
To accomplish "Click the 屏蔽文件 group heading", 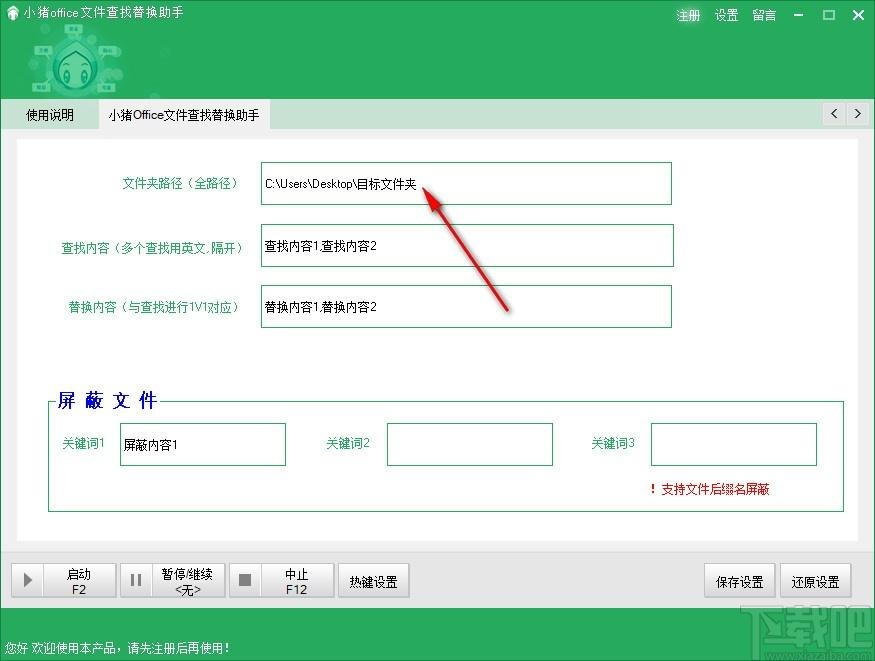I will point(107,401).
